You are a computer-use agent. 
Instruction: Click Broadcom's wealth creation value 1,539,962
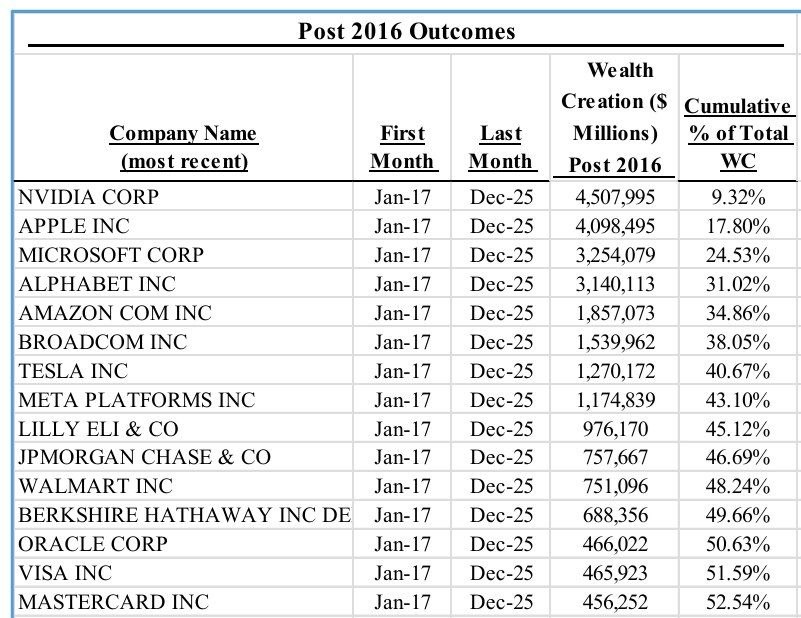coord(614,342)
